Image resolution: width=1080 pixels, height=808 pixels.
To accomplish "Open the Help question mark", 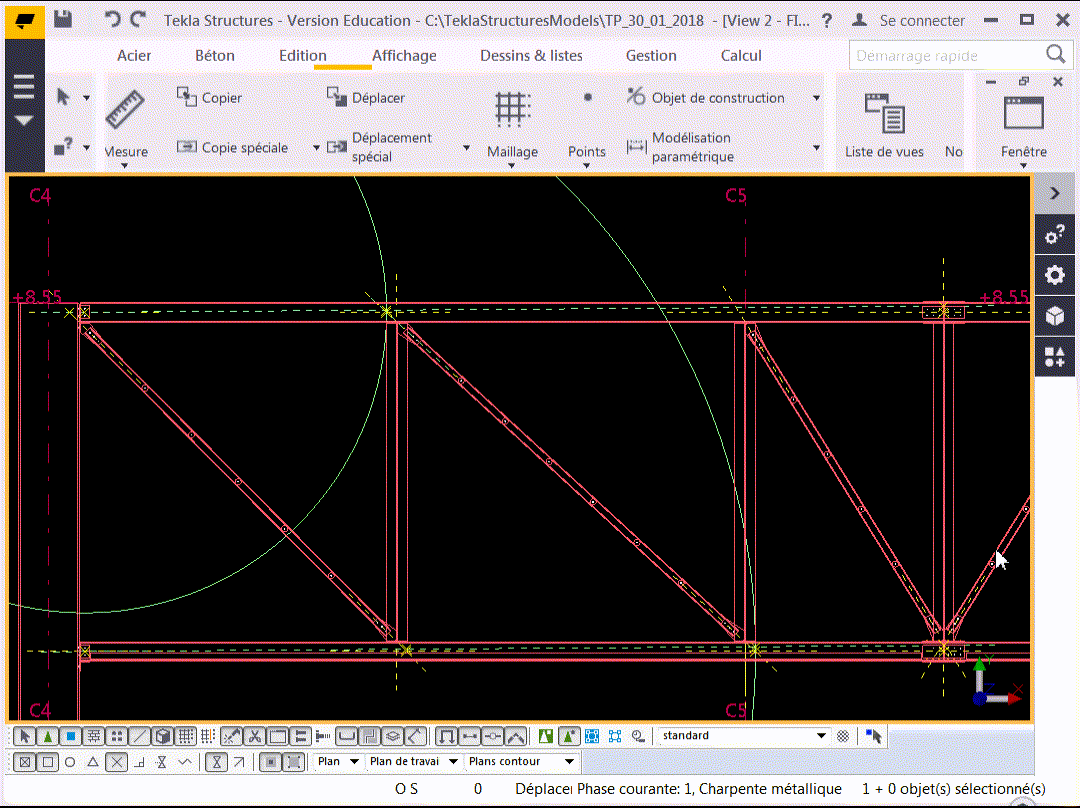I will pyautogui.click(x=827, y=21).
